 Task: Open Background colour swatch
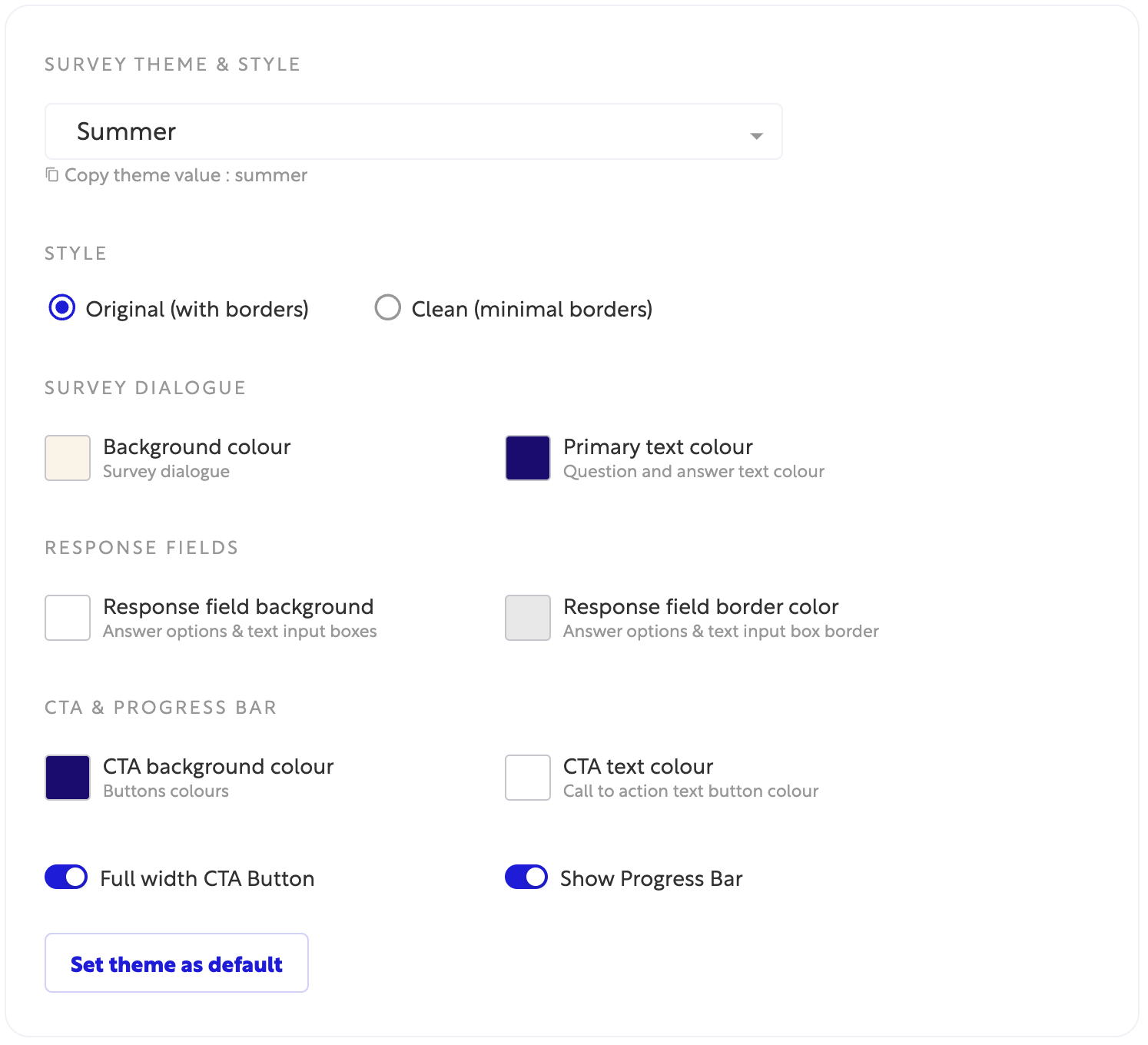[68, 458]
